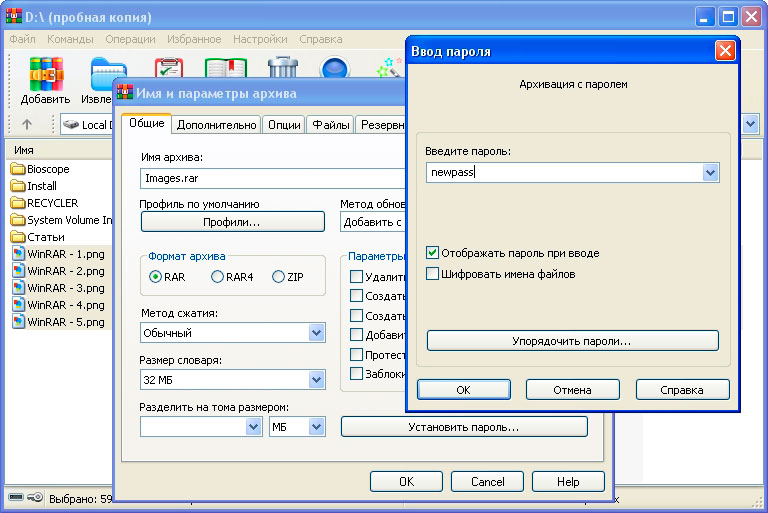Open the password history dropdown arrow
Viewport: 768px width, 513px height.
tap(710, 172)
